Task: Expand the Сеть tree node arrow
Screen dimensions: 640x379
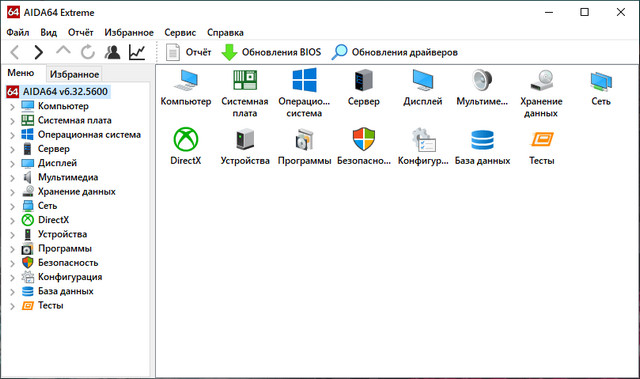Action: (12, 207)
